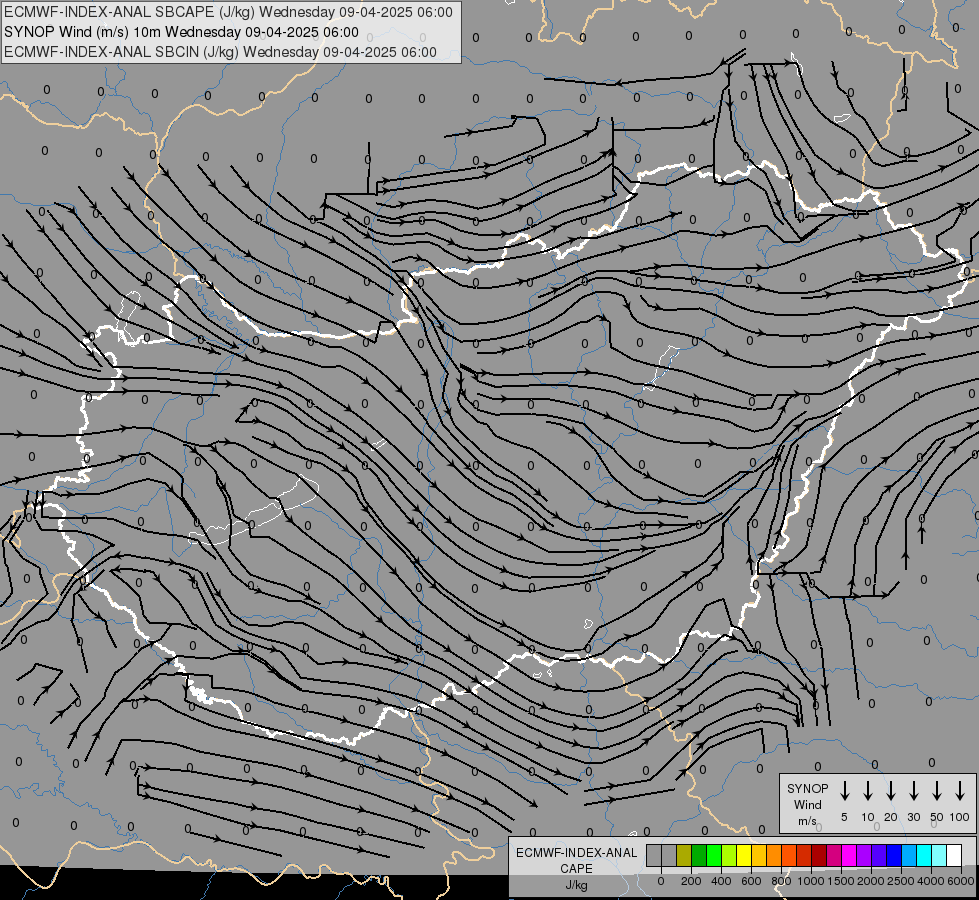Image resolution: width=979 pixels, height=900 pixels.
Task: Click the SBCAPE title line in the header
Action: (x=229, y=12)
